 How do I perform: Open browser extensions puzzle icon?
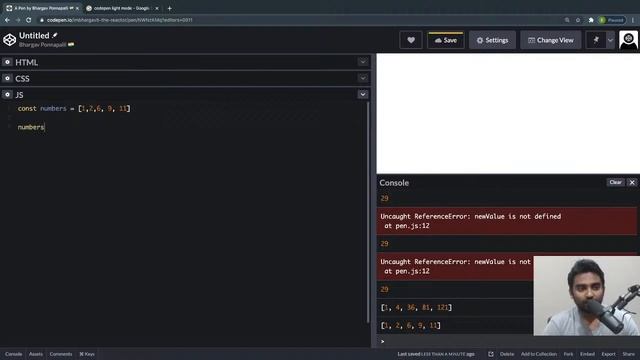point(591,20)
